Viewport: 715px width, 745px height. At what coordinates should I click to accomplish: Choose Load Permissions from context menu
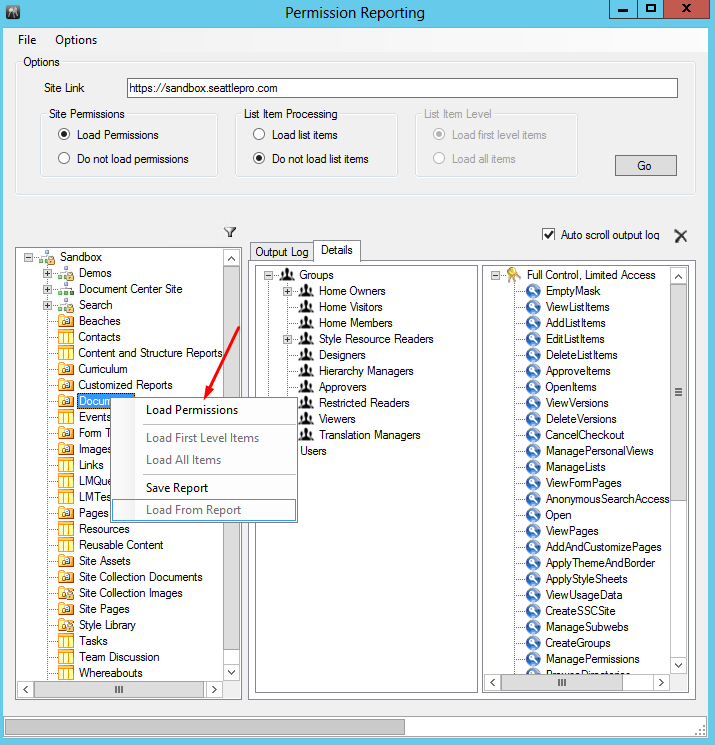[192, 410]
